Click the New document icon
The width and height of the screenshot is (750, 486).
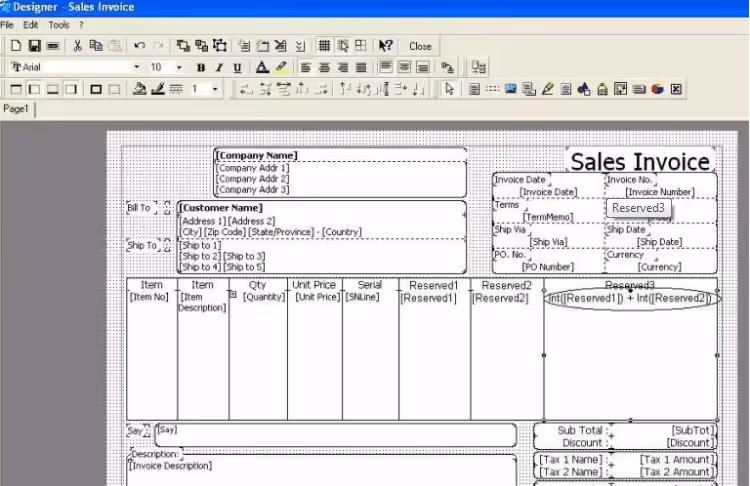16,46
